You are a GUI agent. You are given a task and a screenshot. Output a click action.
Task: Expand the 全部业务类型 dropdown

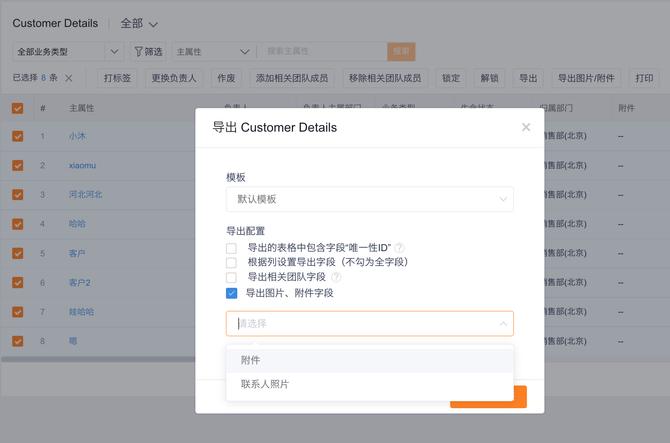68,51
